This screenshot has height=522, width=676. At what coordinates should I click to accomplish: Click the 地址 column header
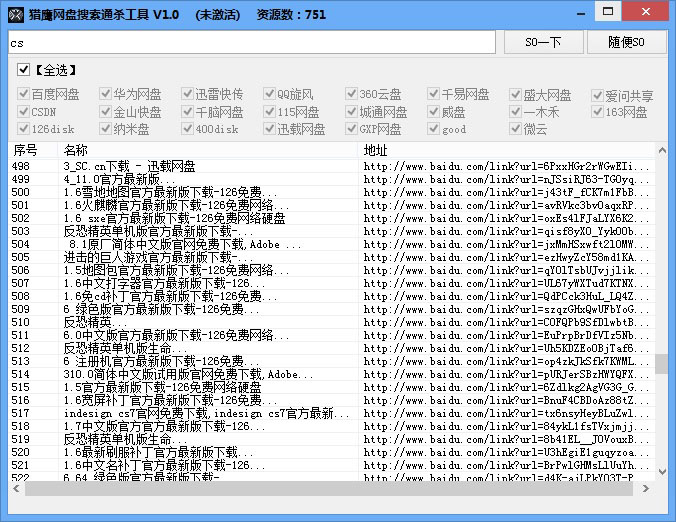500,150
